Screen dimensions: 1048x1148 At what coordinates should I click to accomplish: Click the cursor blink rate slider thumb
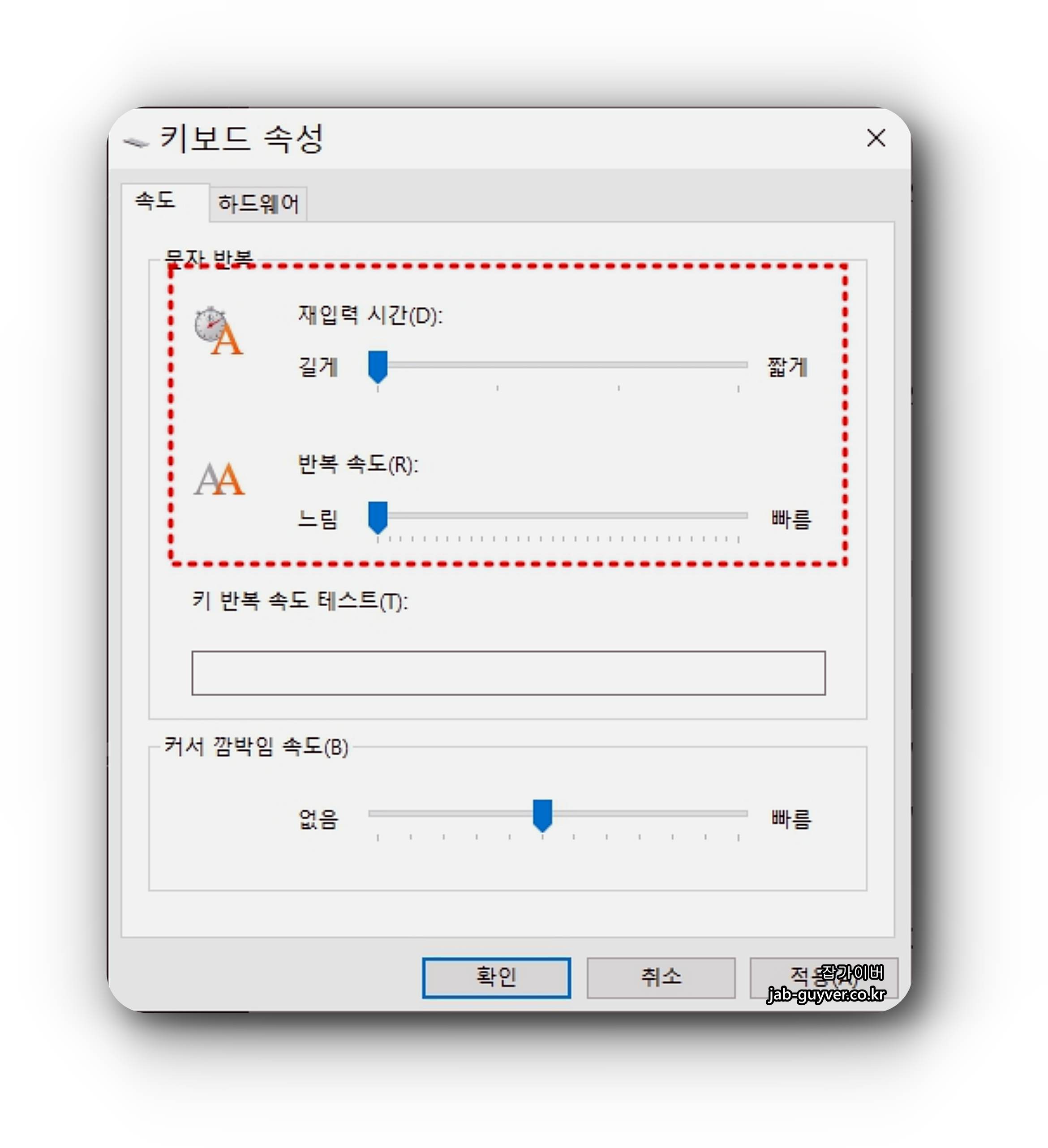pyautogui.click(x=541, y=815)
